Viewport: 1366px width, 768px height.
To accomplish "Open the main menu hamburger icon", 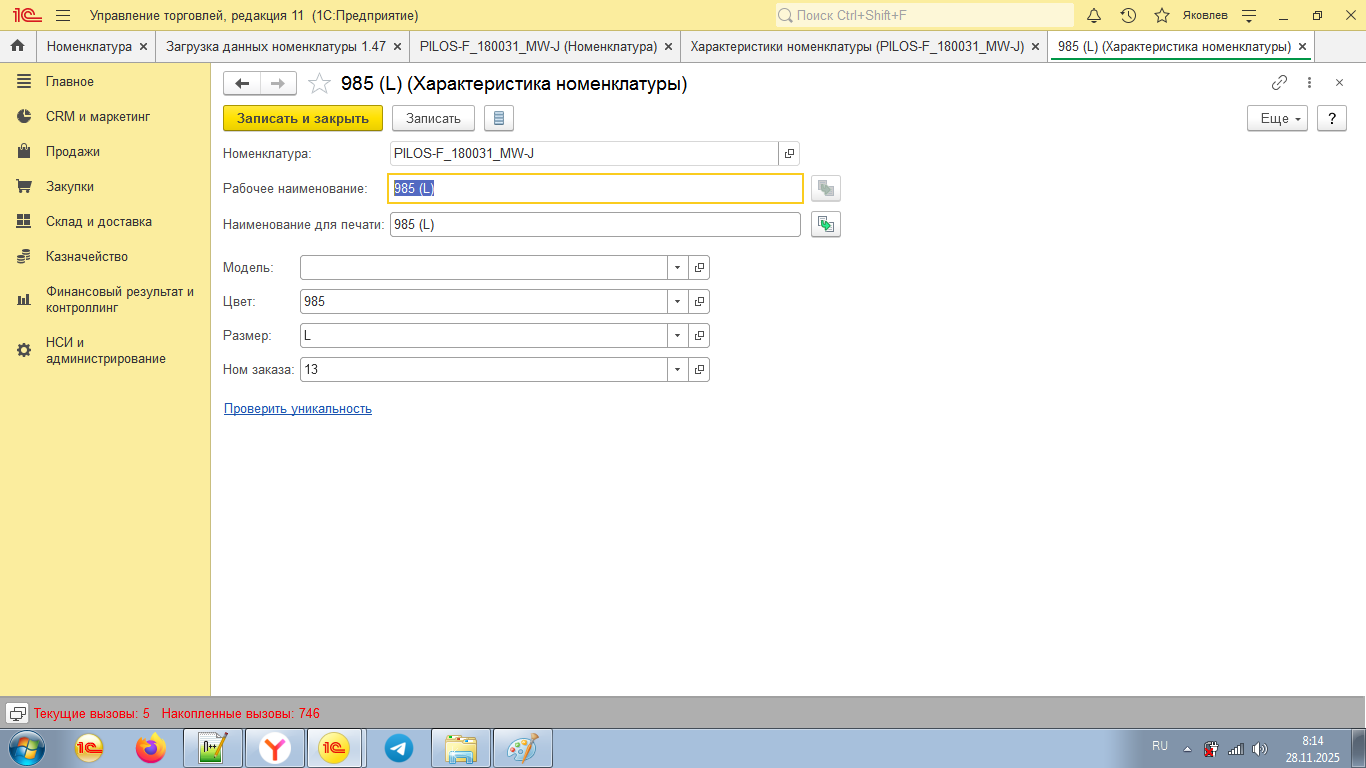I will point(63,16).
